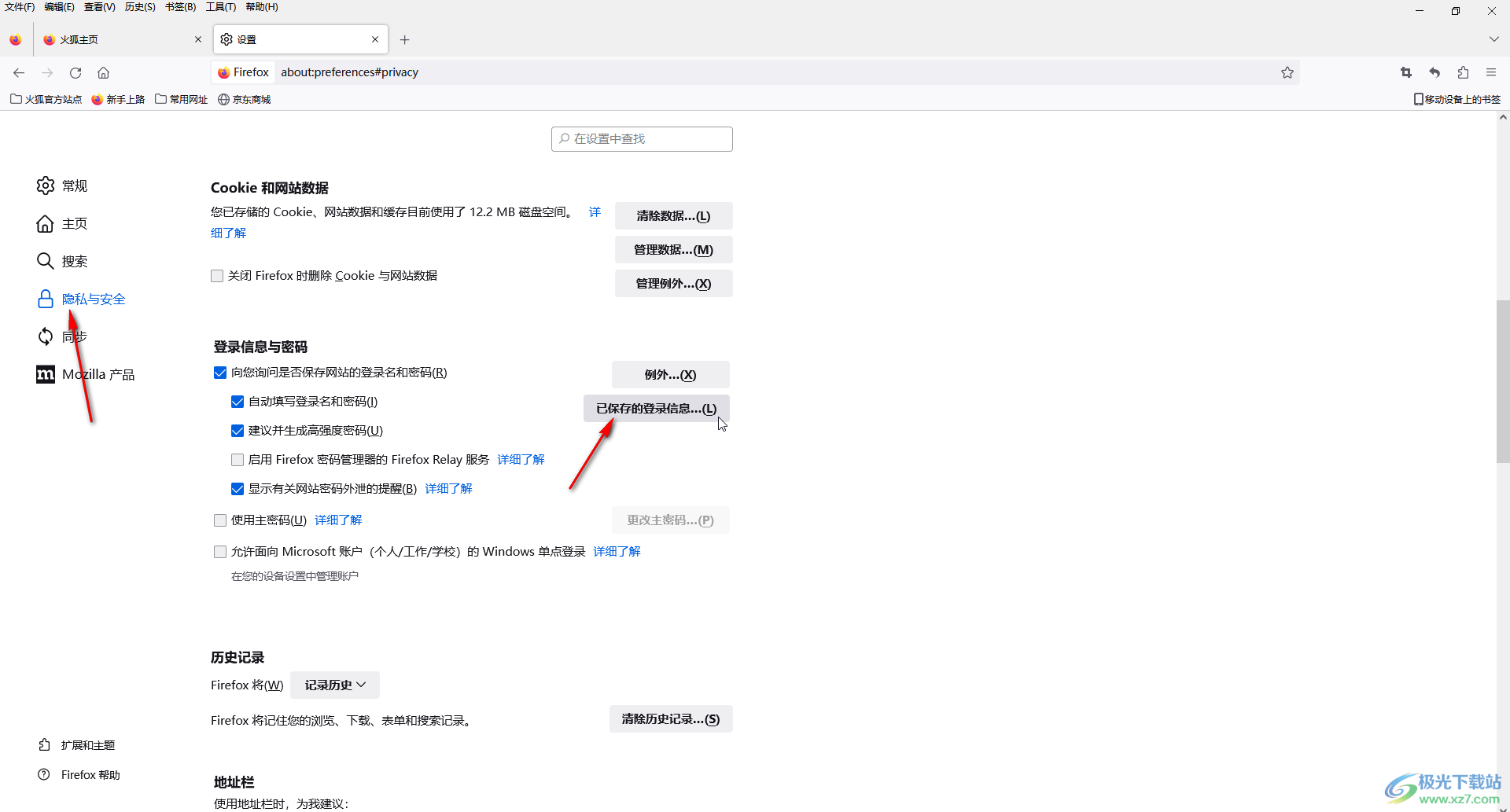This screenshot has width=1510, height=812.
Task: Open the 书签(B) menu
Action: coord(180,7)
